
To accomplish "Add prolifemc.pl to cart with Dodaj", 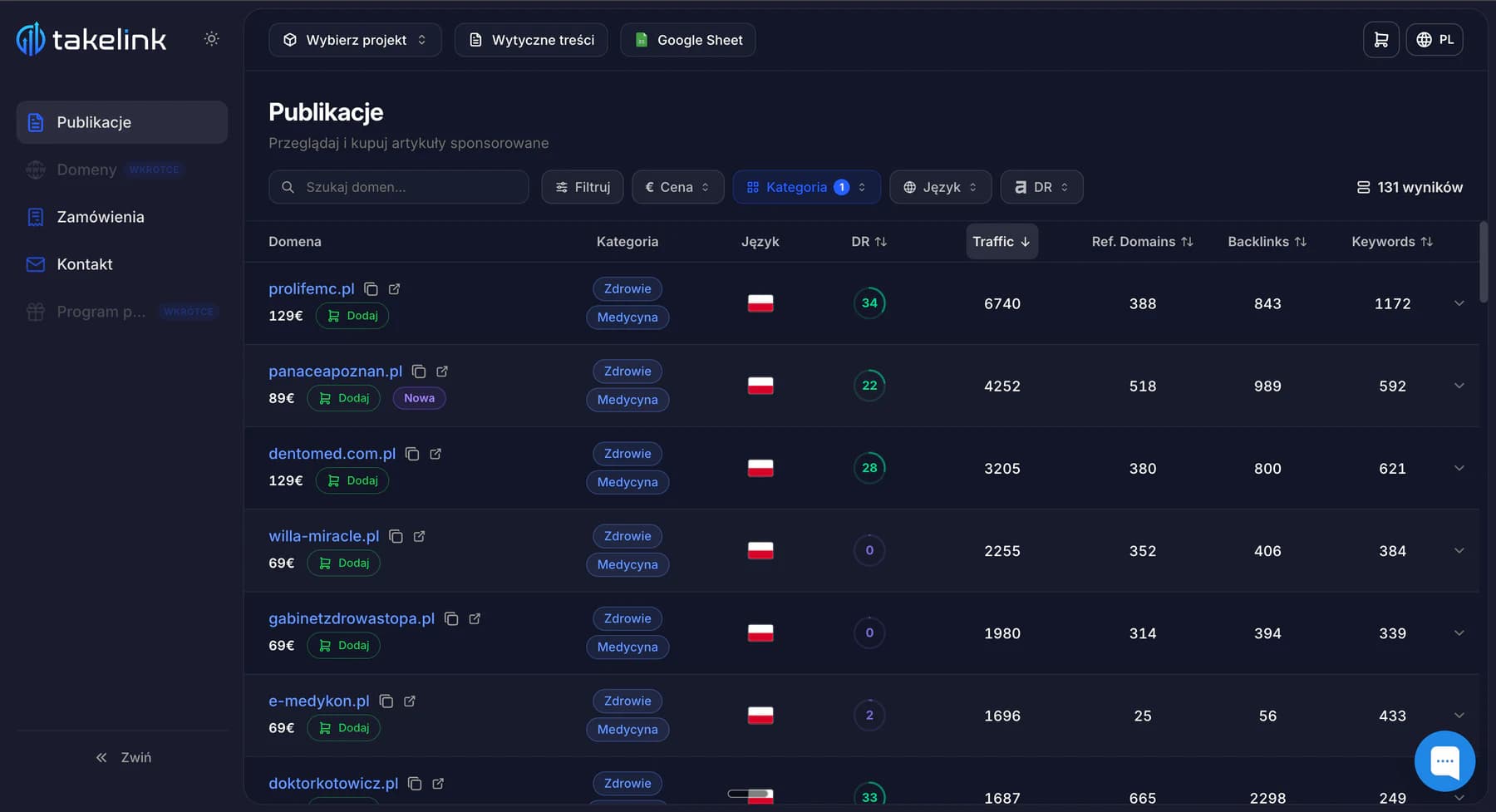I will [x=352, y=316].
